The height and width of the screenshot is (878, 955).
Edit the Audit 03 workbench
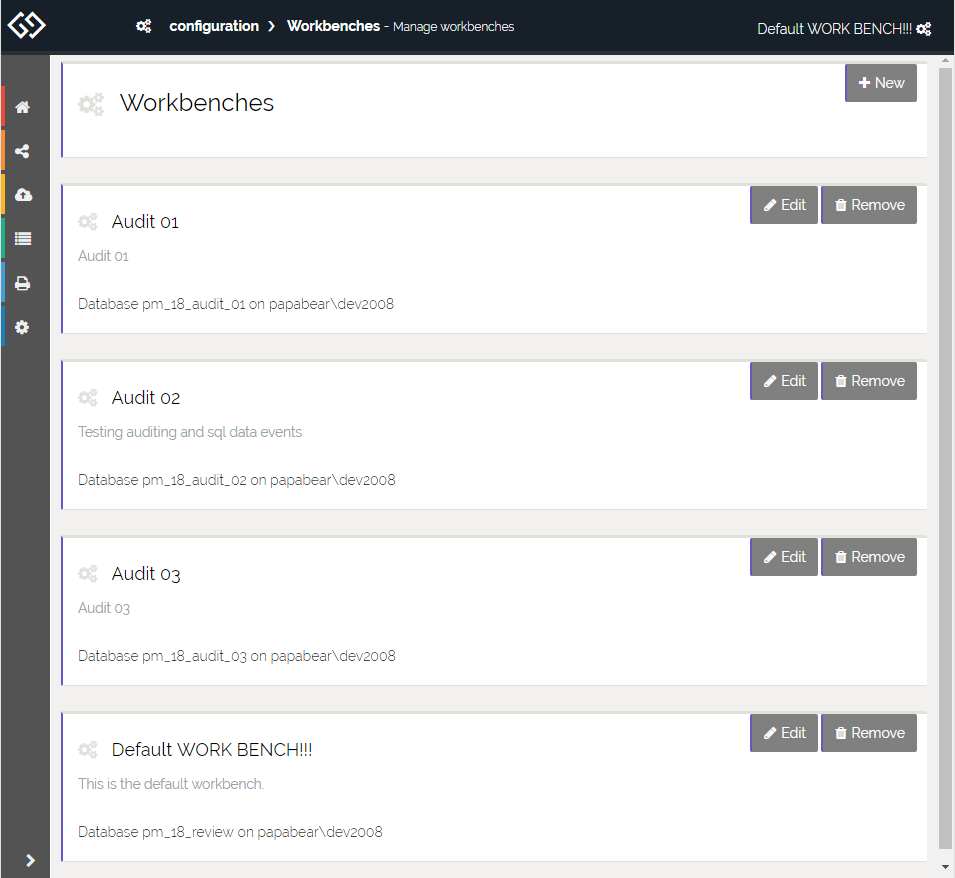784,557
